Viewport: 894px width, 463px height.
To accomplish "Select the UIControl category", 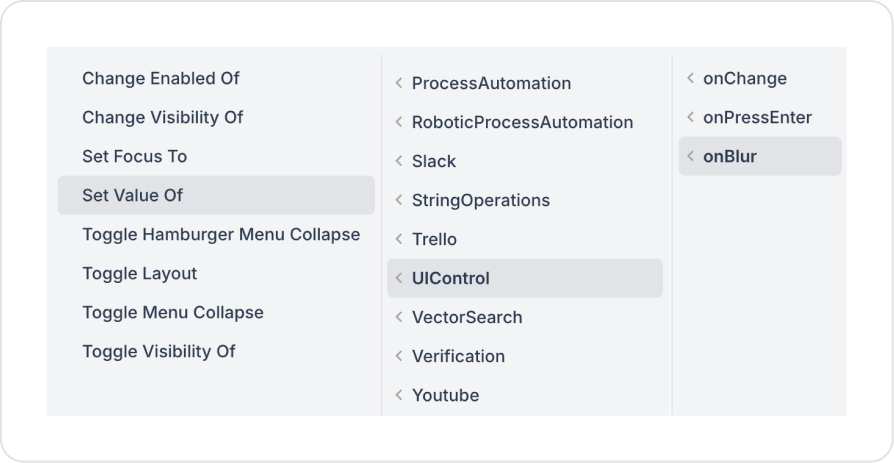I will pyautogui.click(x=451, y=279).
